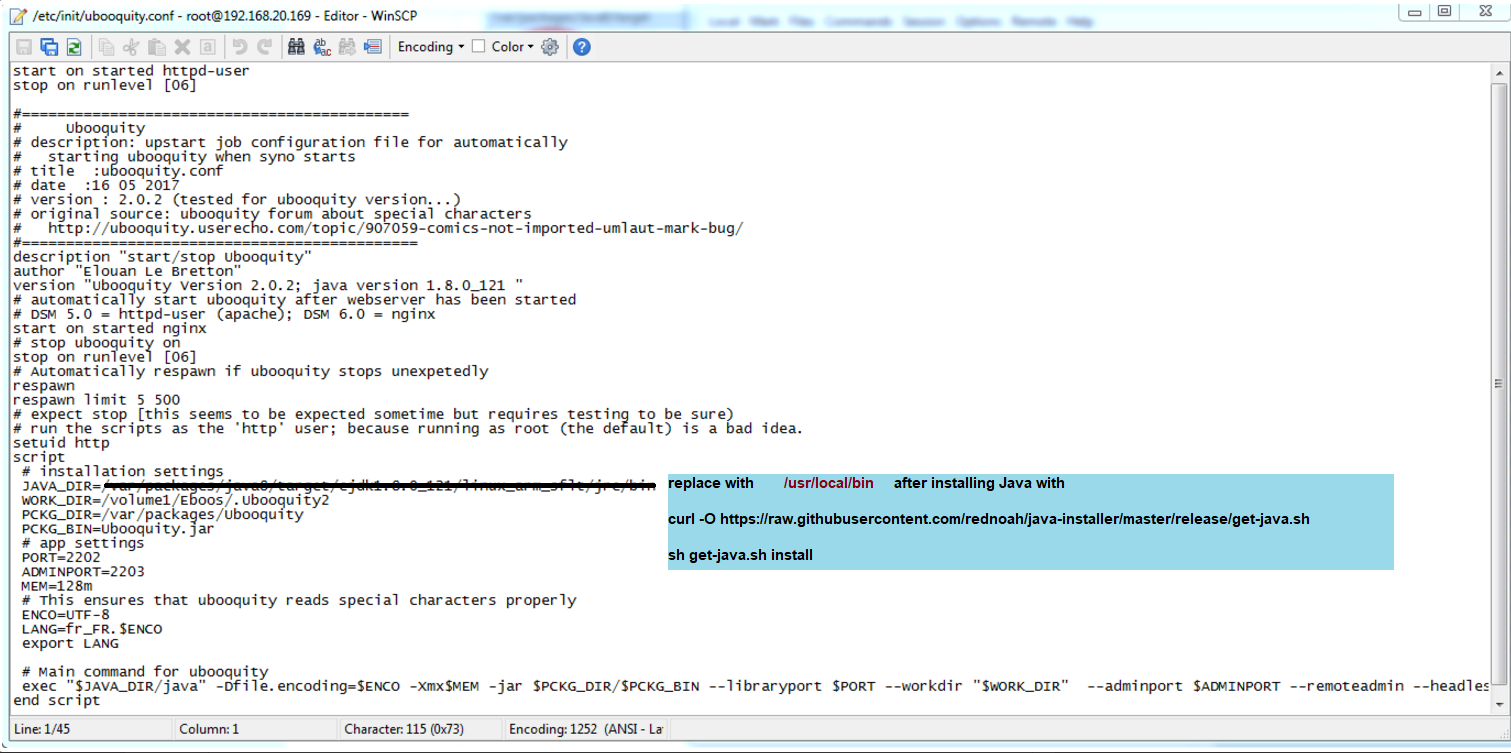
Task: Open Local menu in background WinSCP window
Action: click(723, 21)
